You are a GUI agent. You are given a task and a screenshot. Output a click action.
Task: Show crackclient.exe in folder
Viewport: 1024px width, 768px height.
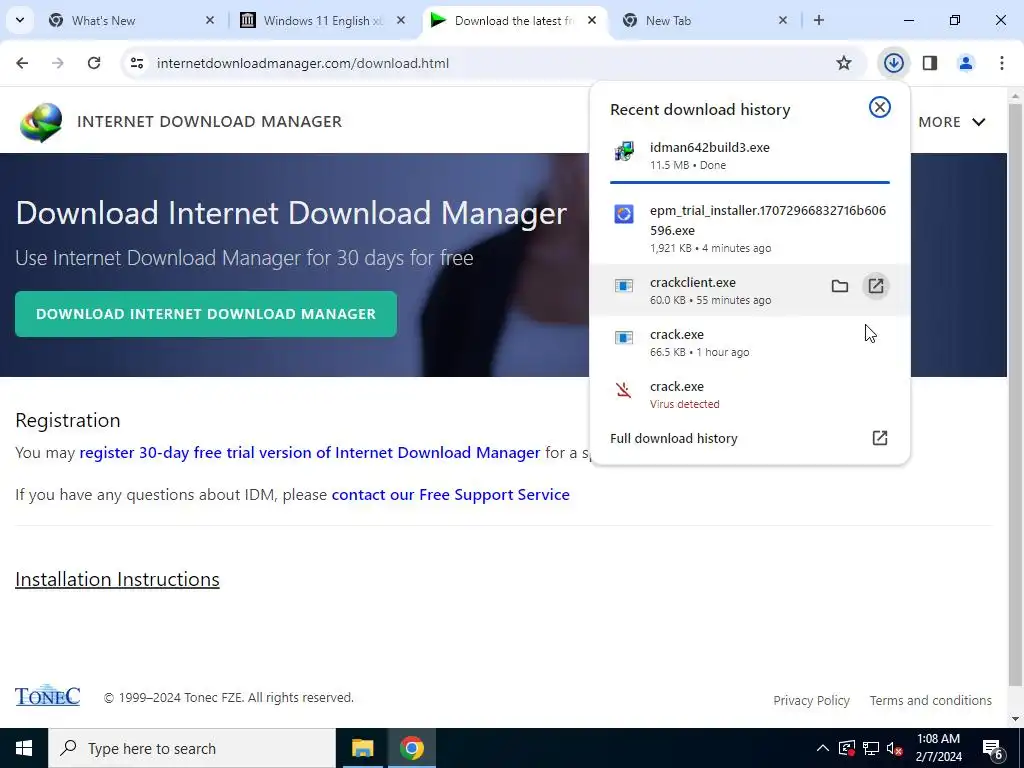tap(840, 286)
